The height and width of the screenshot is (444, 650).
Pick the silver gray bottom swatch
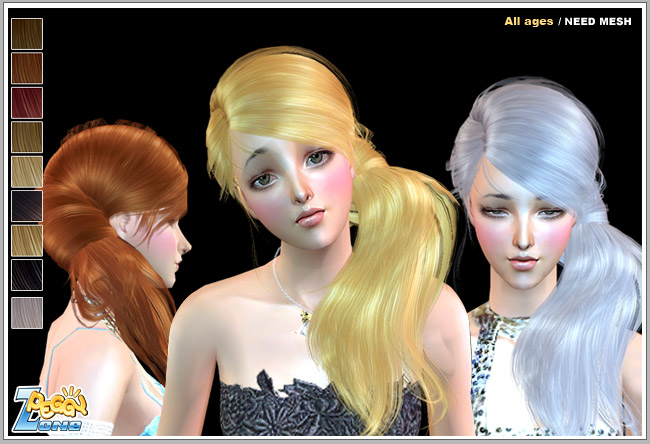pos(27,312)
